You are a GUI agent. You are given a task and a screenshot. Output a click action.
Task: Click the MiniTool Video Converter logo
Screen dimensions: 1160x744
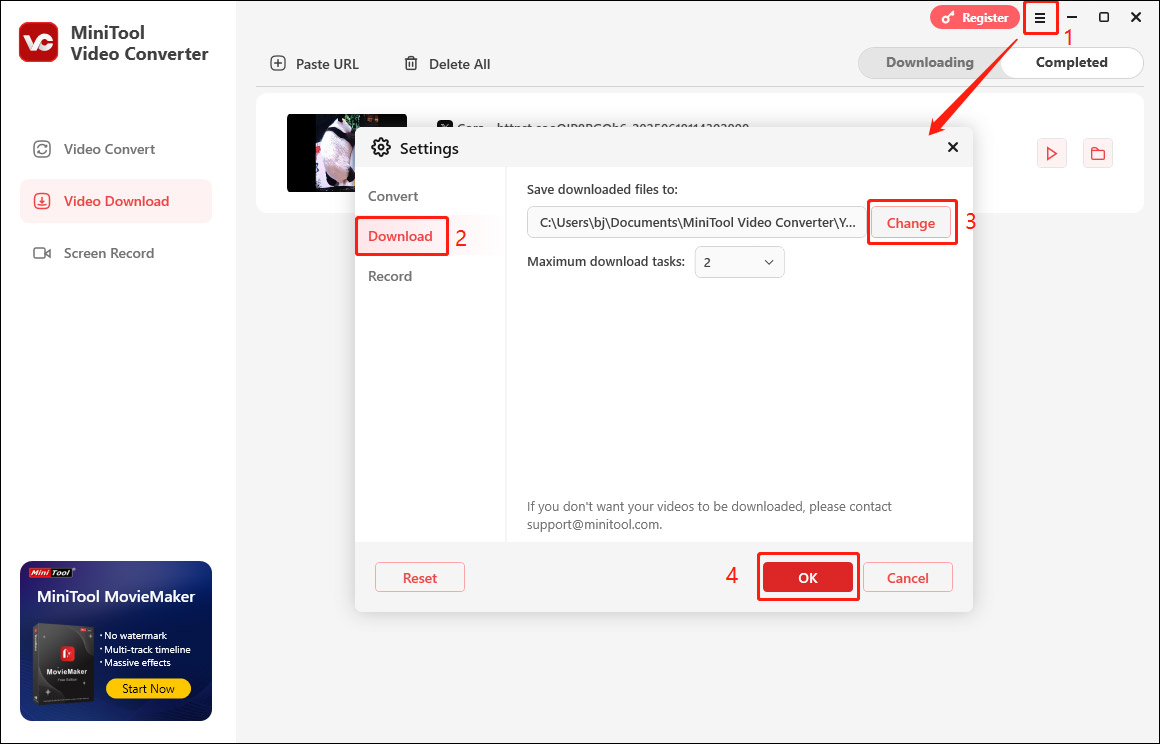38,42
